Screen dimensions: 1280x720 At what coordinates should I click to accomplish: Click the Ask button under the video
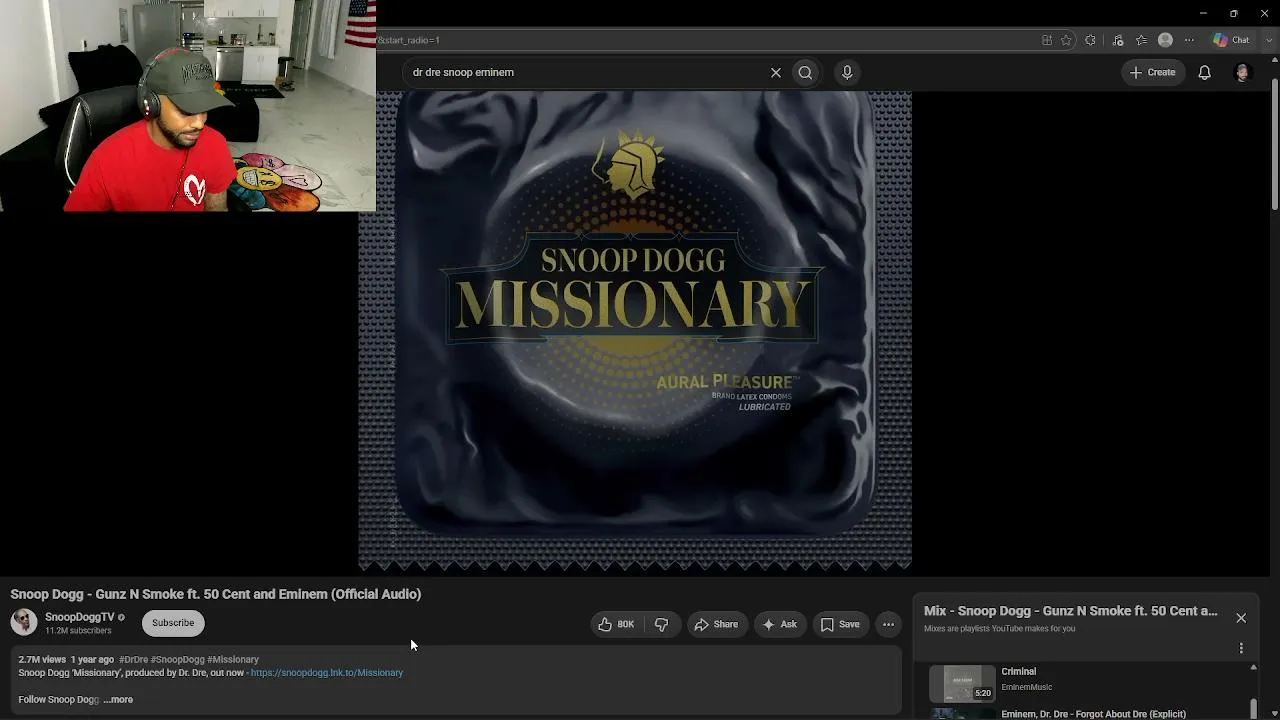(780, 624)
